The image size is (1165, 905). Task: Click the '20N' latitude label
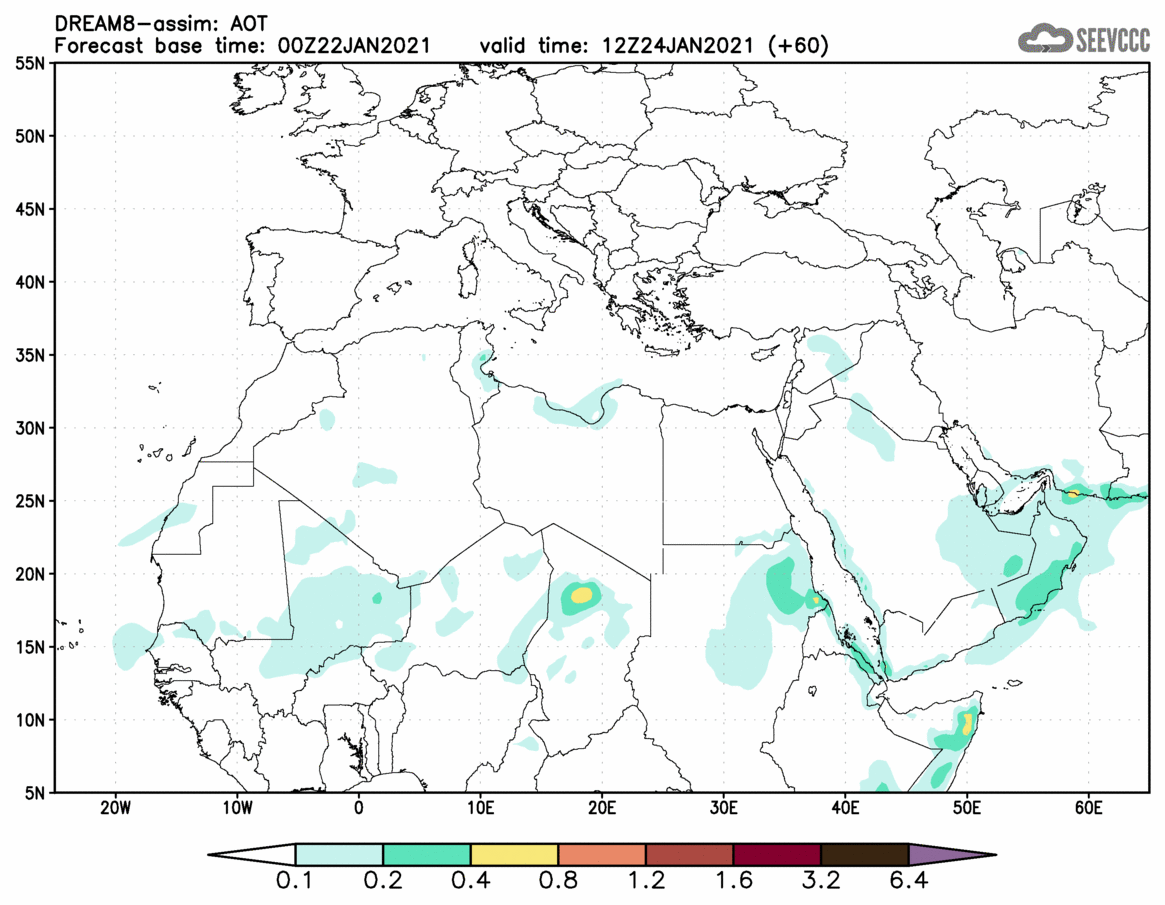30,574
